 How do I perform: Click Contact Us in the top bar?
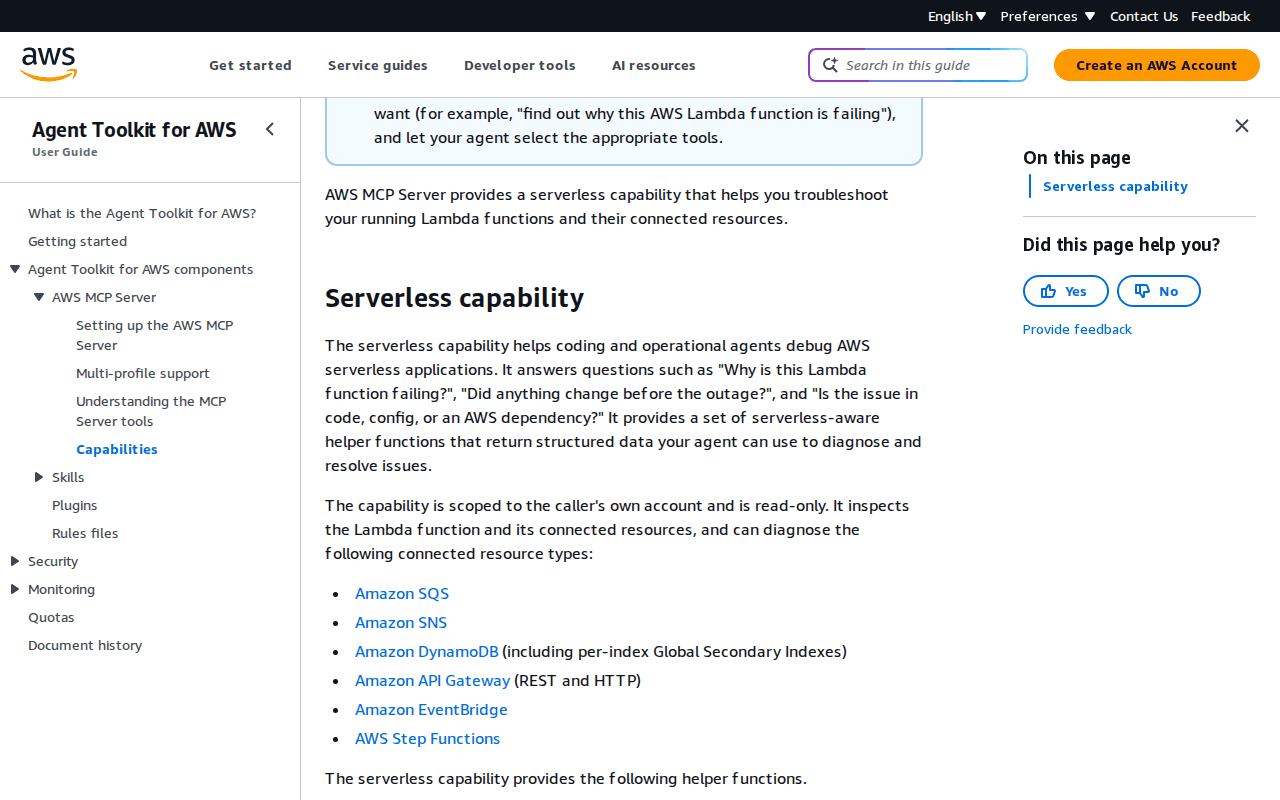click(1144, 16)
